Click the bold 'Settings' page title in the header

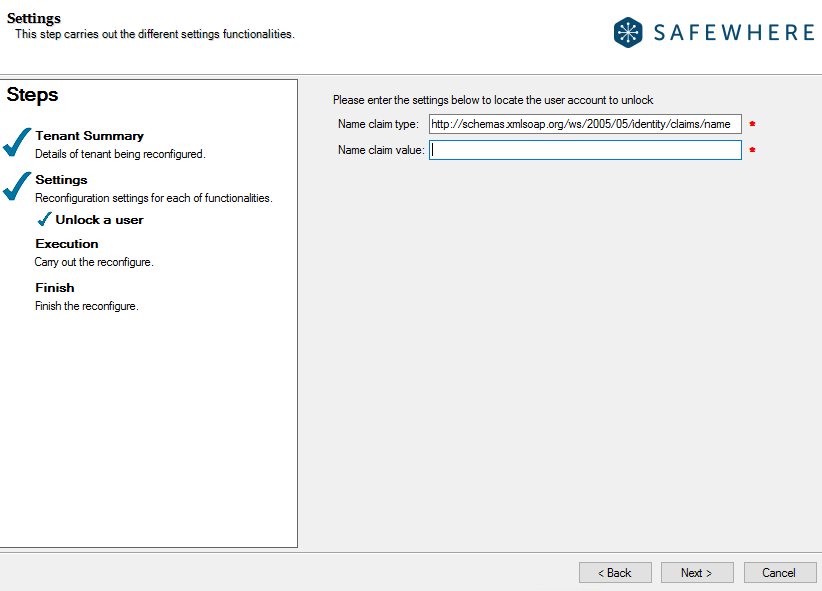34,18
